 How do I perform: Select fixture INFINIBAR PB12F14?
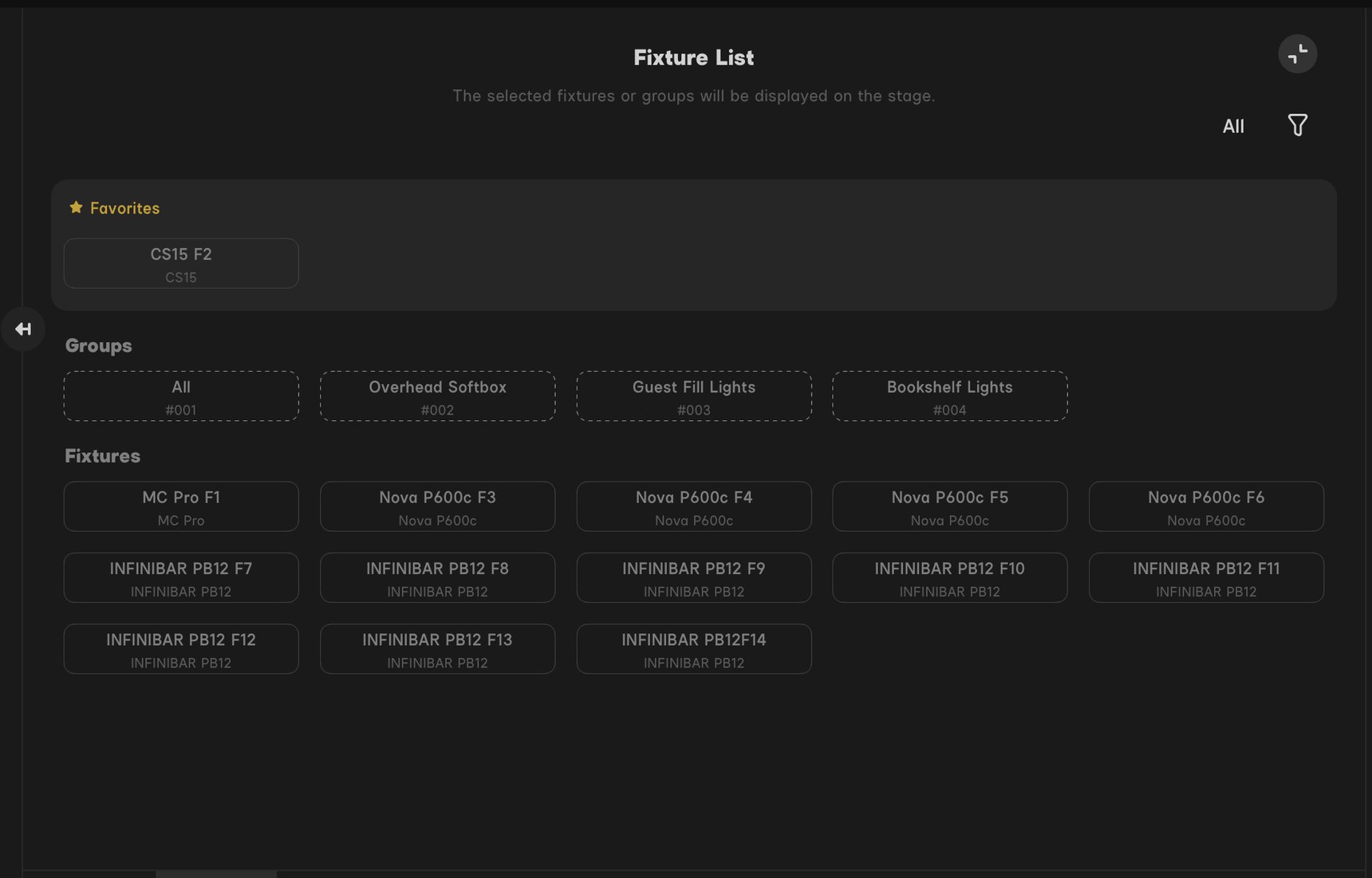point(693,648)
